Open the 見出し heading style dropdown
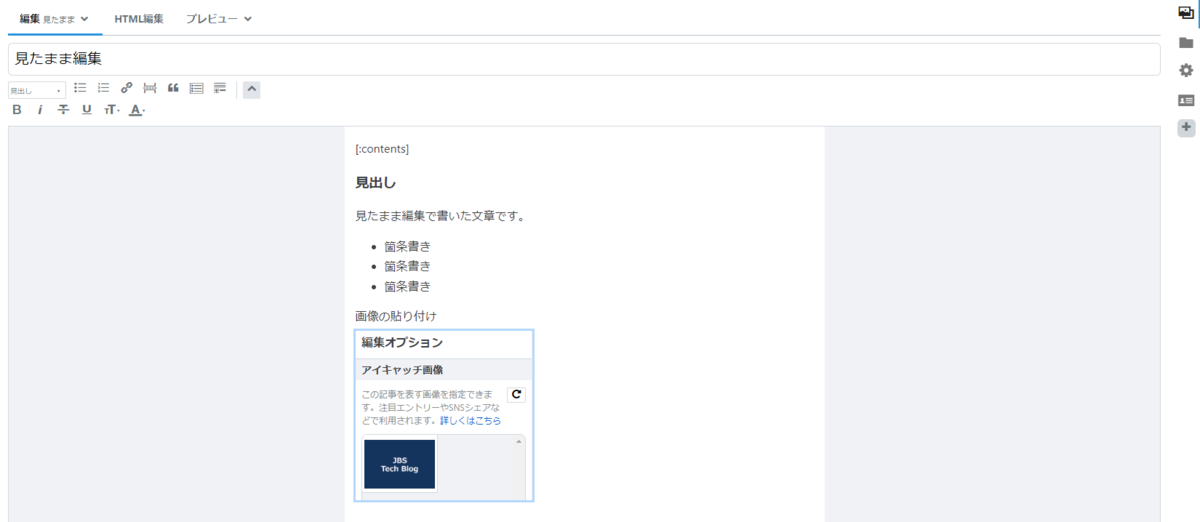1200x522 pixels. (x=37, y=90)
